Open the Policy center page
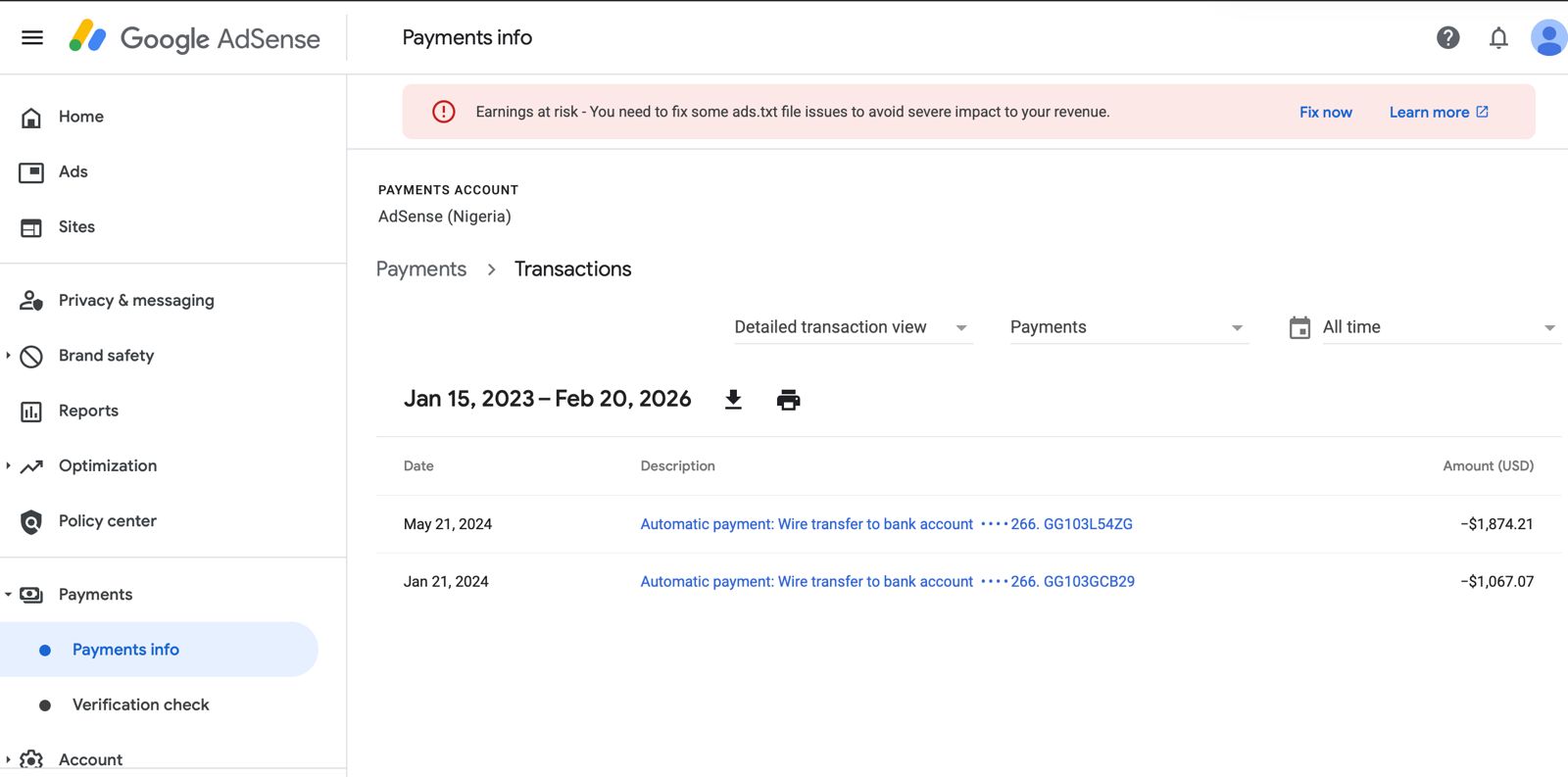1568x777 pixels. pyautogui.click(x=107, y=521)
